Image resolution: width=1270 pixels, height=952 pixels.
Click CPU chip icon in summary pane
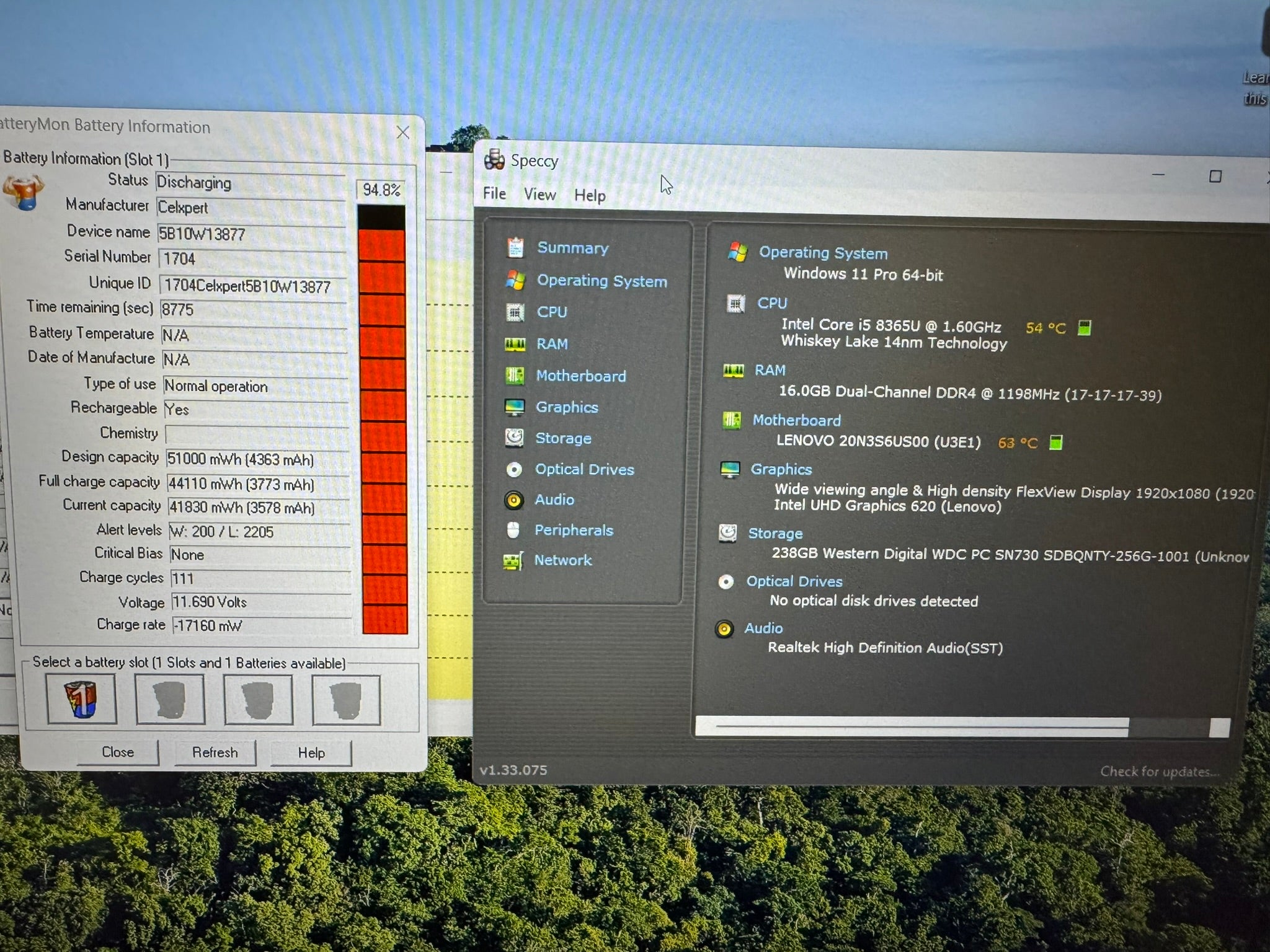[735, 304]
